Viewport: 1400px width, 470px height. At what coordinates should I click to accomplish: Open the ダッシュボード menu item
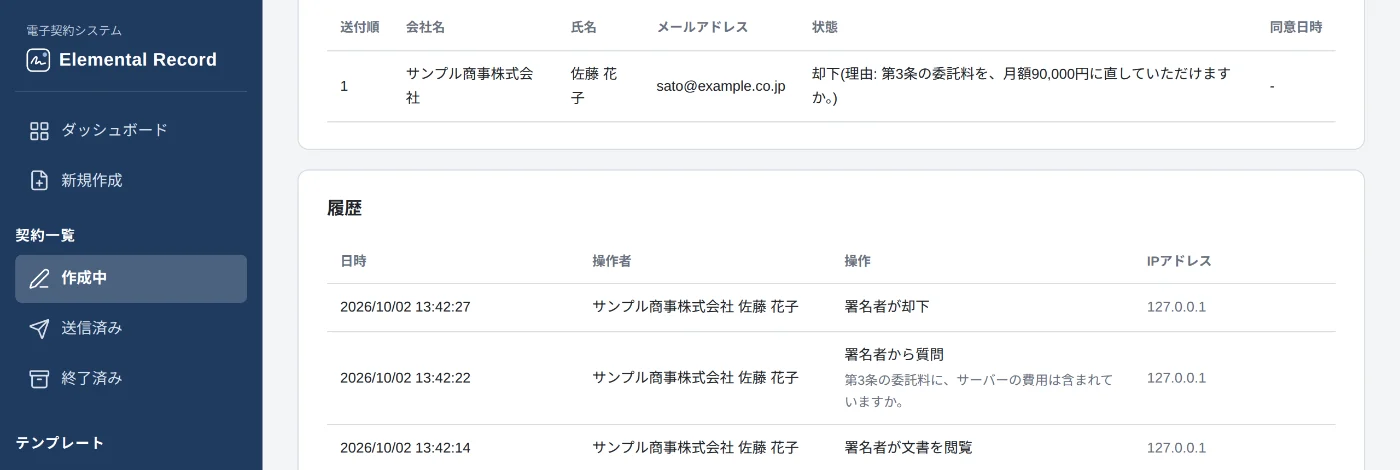pyautogui.click(x=131, y=130)
